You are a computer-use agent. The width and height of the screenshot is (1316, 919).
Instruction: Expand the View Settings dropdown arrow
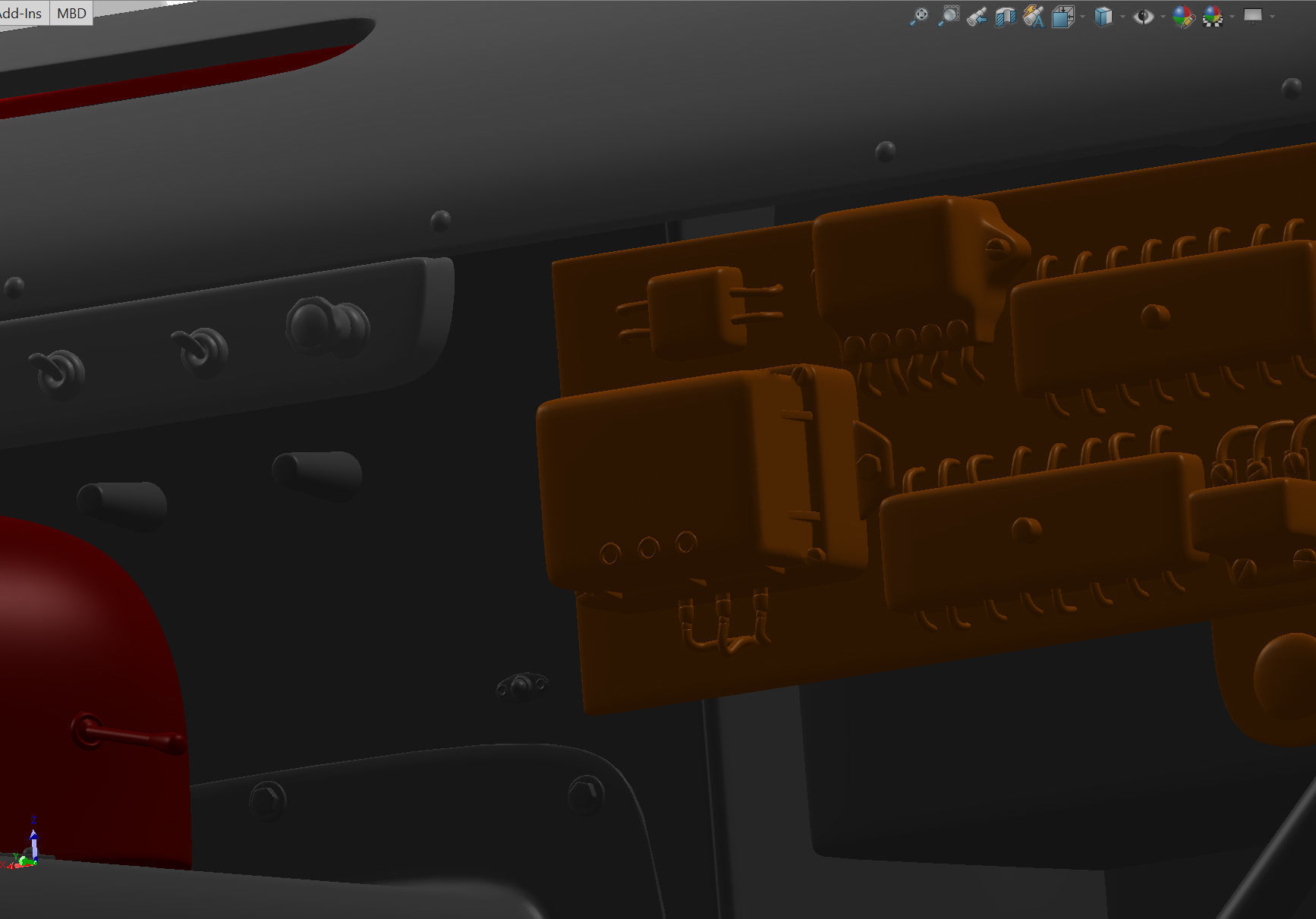point(1273,16)
